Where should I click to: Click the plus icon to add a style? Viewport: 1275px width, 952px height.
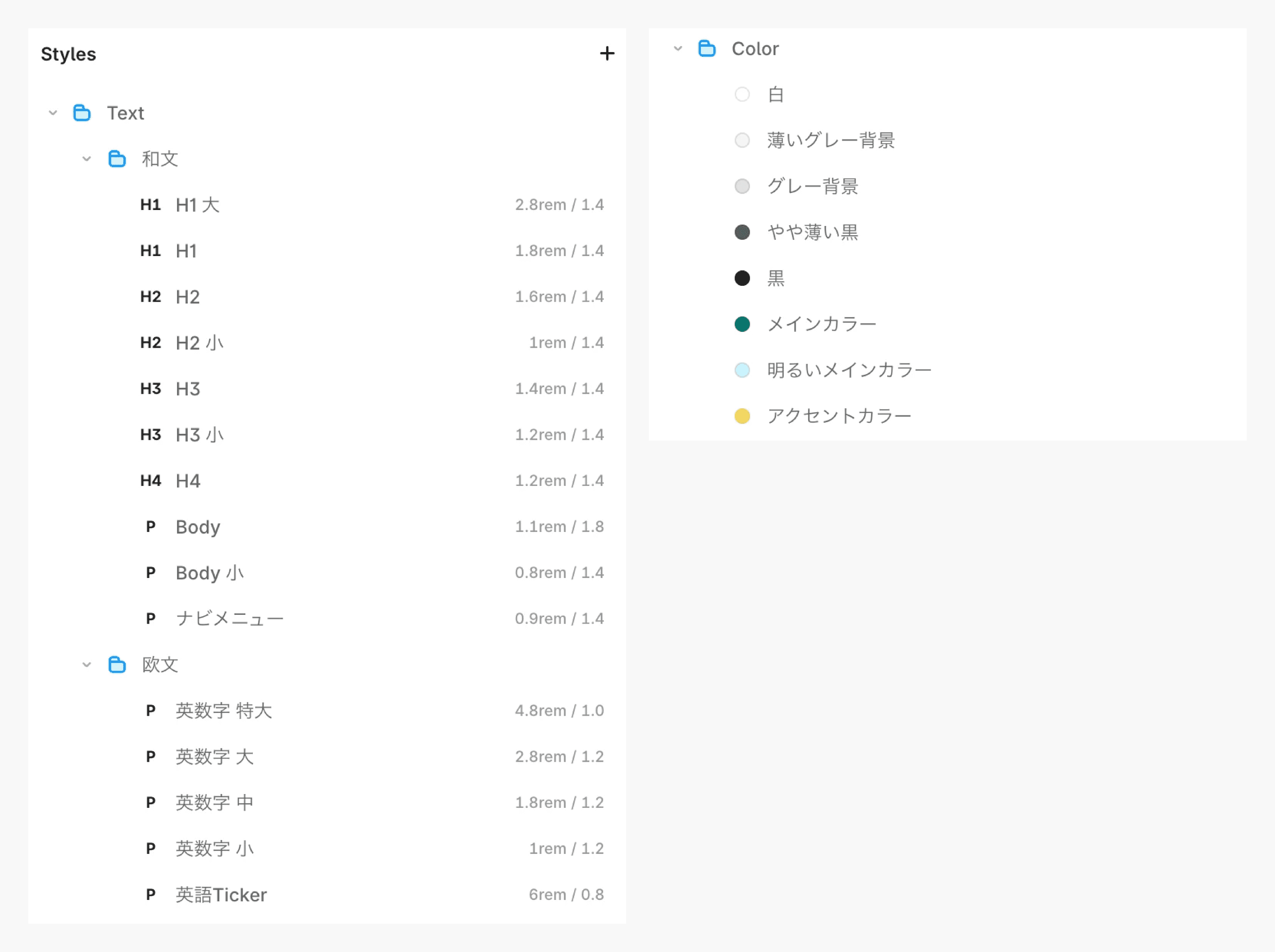pos(607,53)
